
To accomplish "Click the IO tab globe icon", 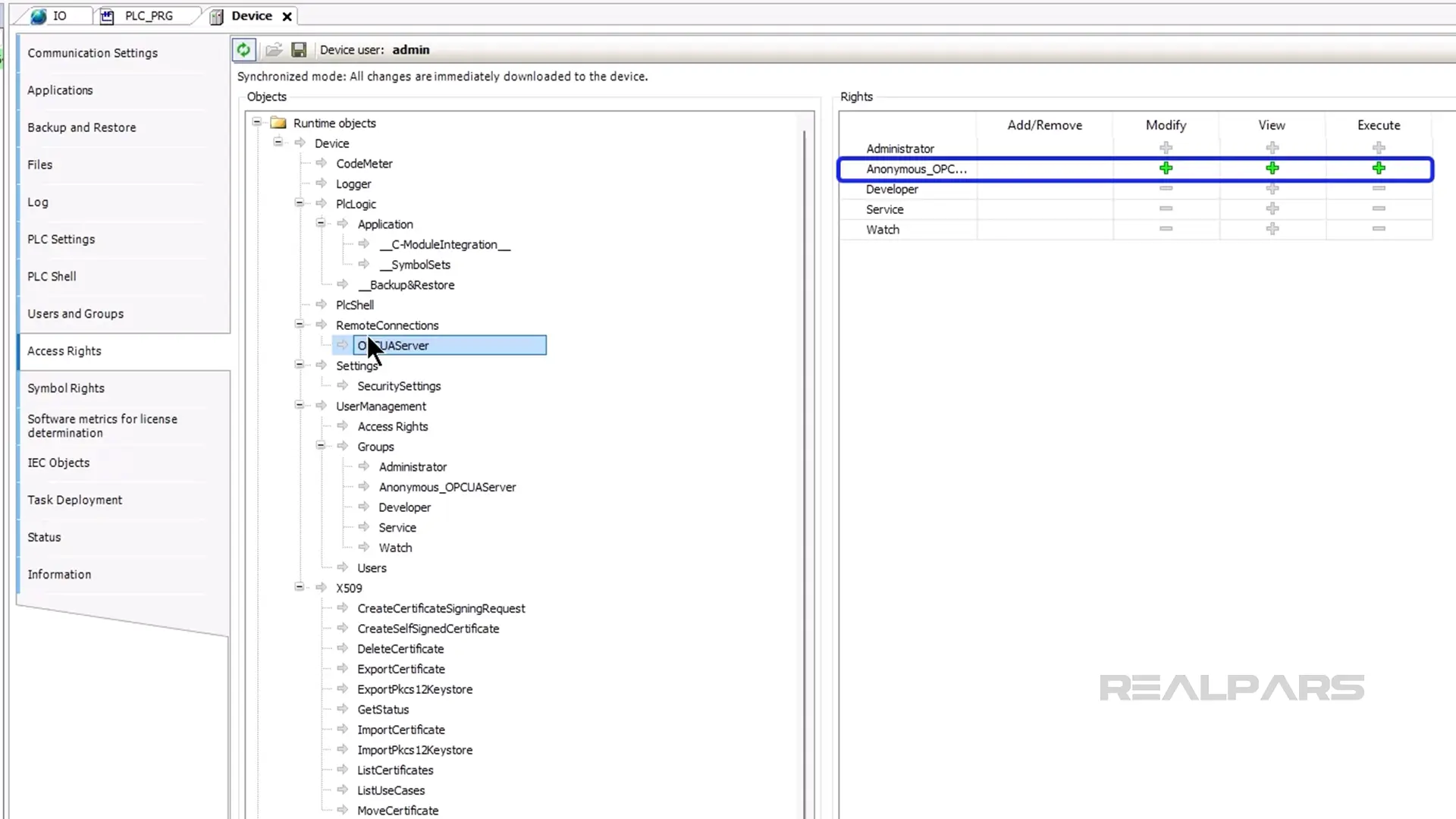I will (39, 16).
